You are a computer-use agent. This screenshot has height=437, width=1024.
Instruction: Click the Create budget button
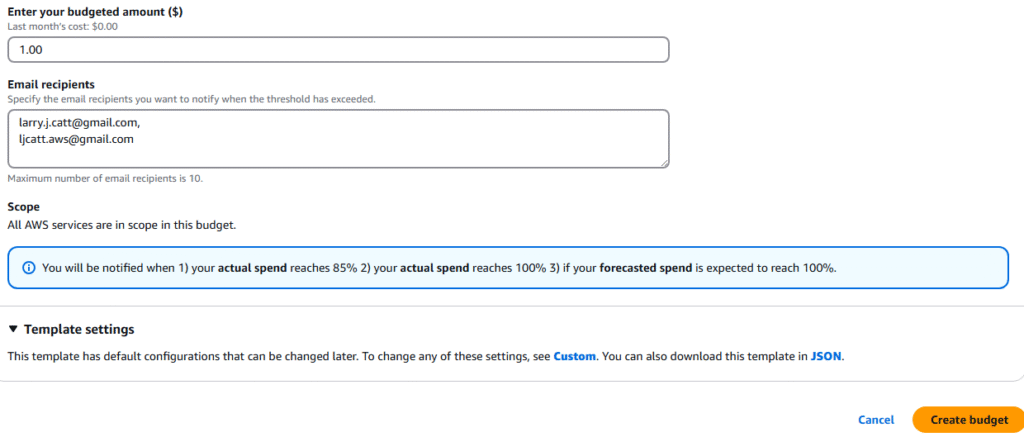(969, 420)
